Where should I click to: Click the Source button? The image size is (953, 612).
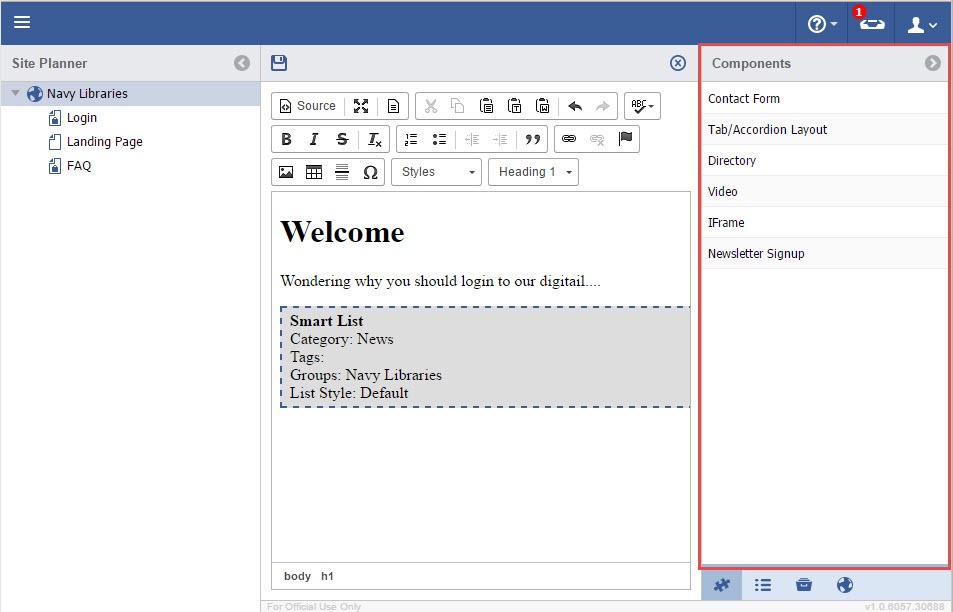tap(307, 106)
